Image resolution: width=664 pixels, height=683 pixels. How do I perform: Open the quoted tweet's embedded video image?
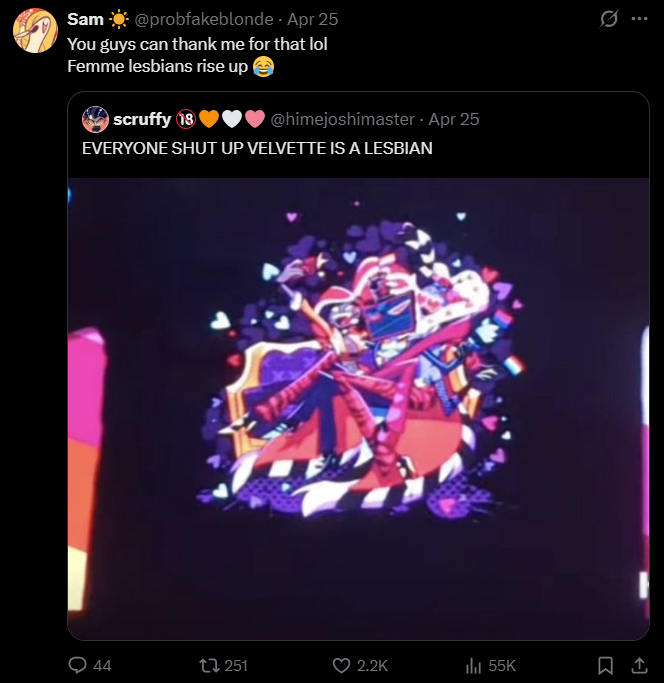[358, 409]
